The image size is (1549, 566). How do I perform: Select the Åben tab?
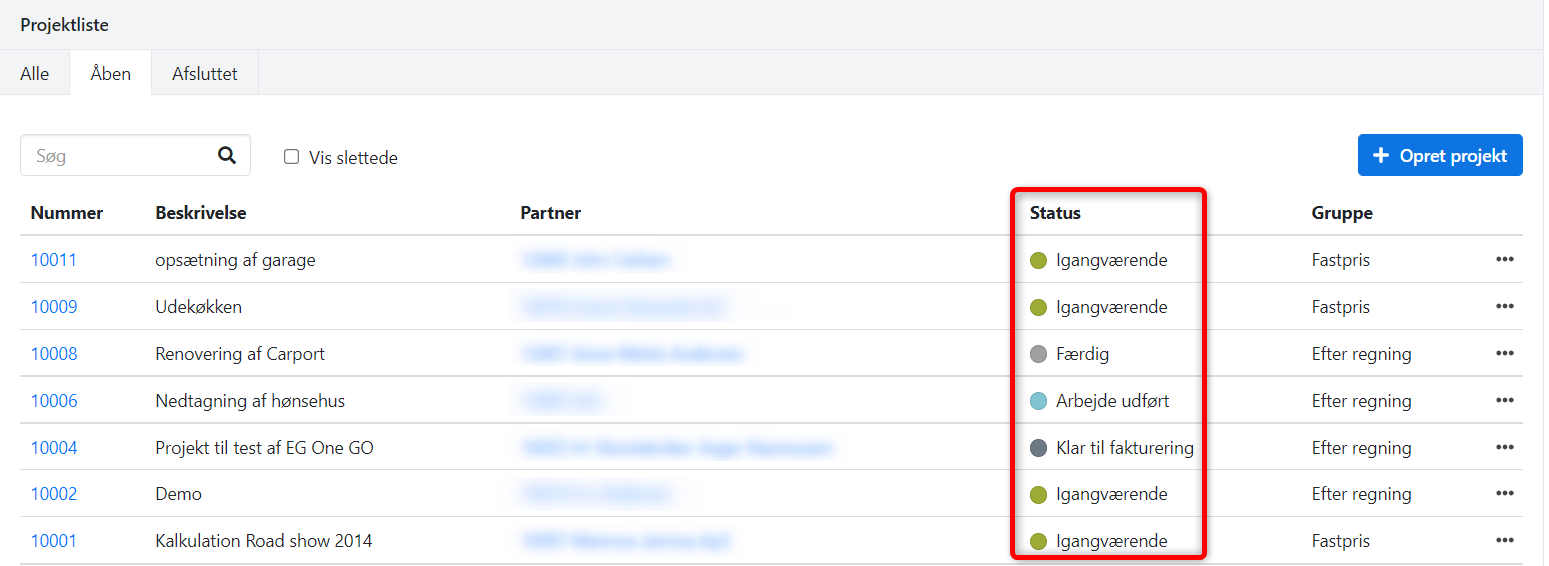[110, 74]
